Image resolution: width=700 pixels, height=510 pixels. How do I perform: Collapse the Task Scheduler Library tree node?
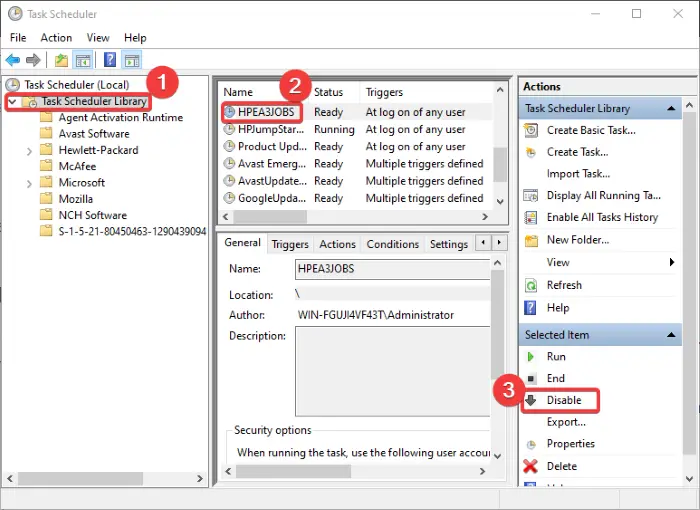[12, 102]
